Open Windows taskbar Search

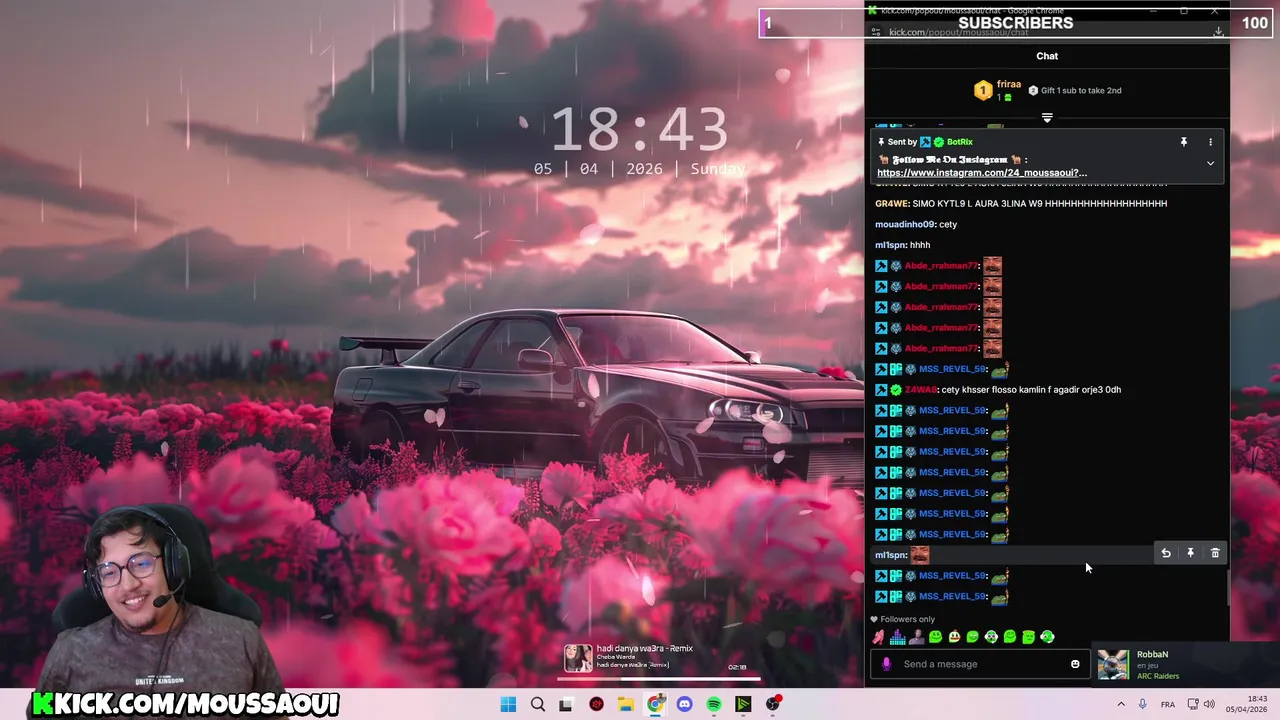538,704
